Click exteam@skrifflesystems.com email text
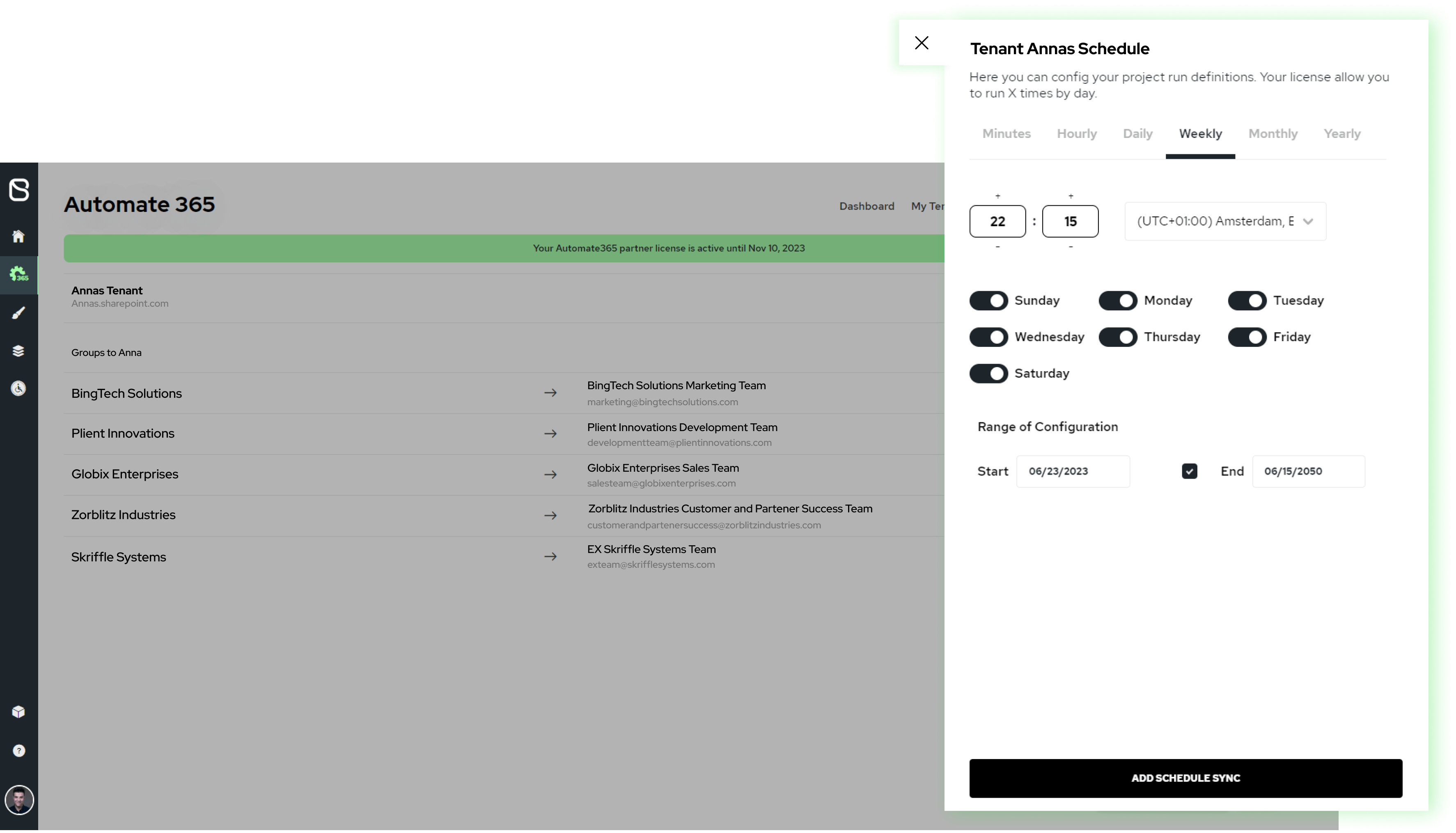 pos(651,565)
